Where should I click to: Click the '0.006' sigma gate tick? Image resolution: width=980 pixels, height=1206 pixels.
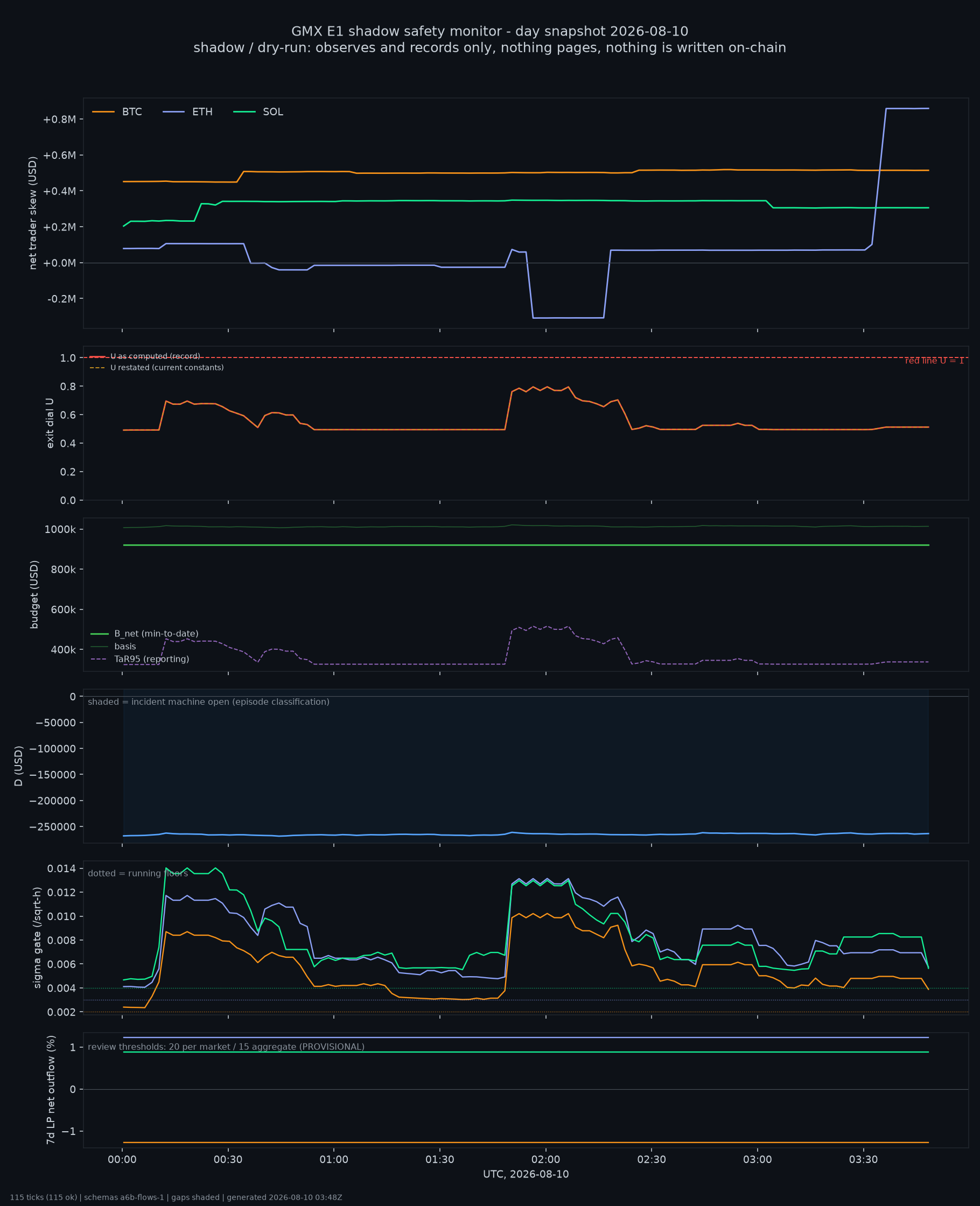(61, 964)
